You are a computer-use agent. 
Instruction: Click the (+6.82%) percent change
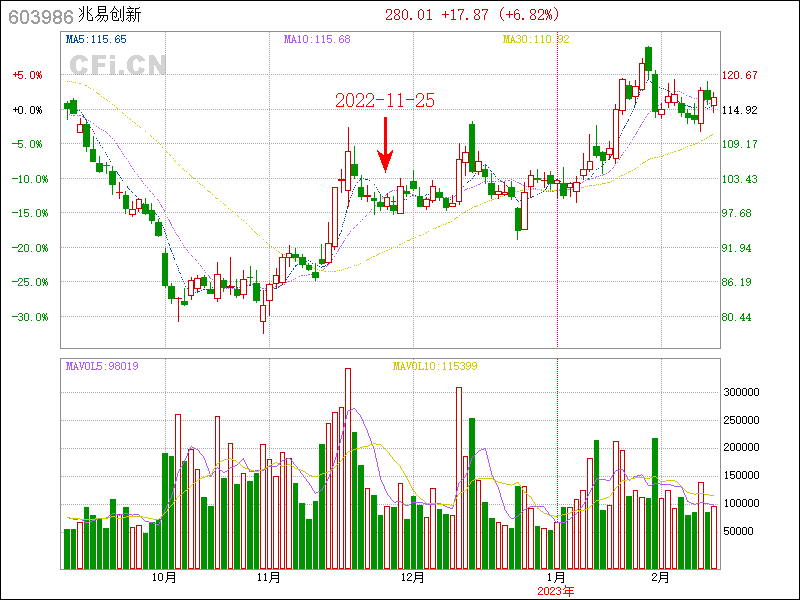pos(529,15)
